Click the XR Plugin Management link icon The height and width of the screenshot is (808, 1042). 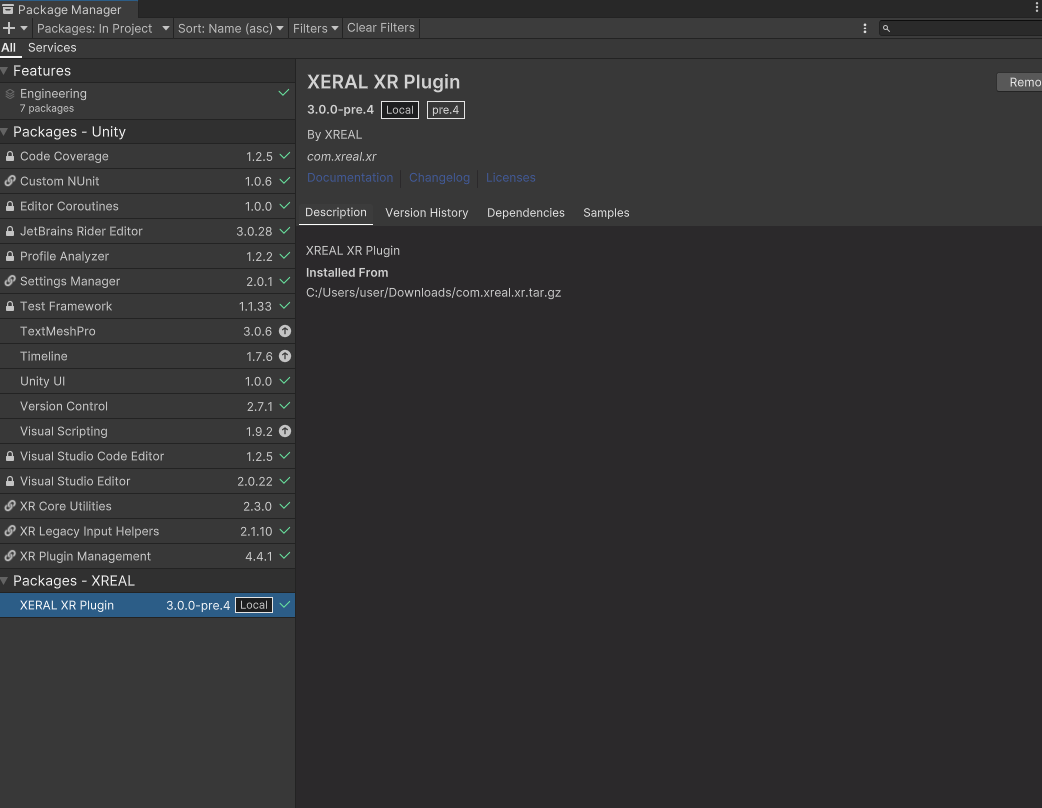[x=10, y=556]
